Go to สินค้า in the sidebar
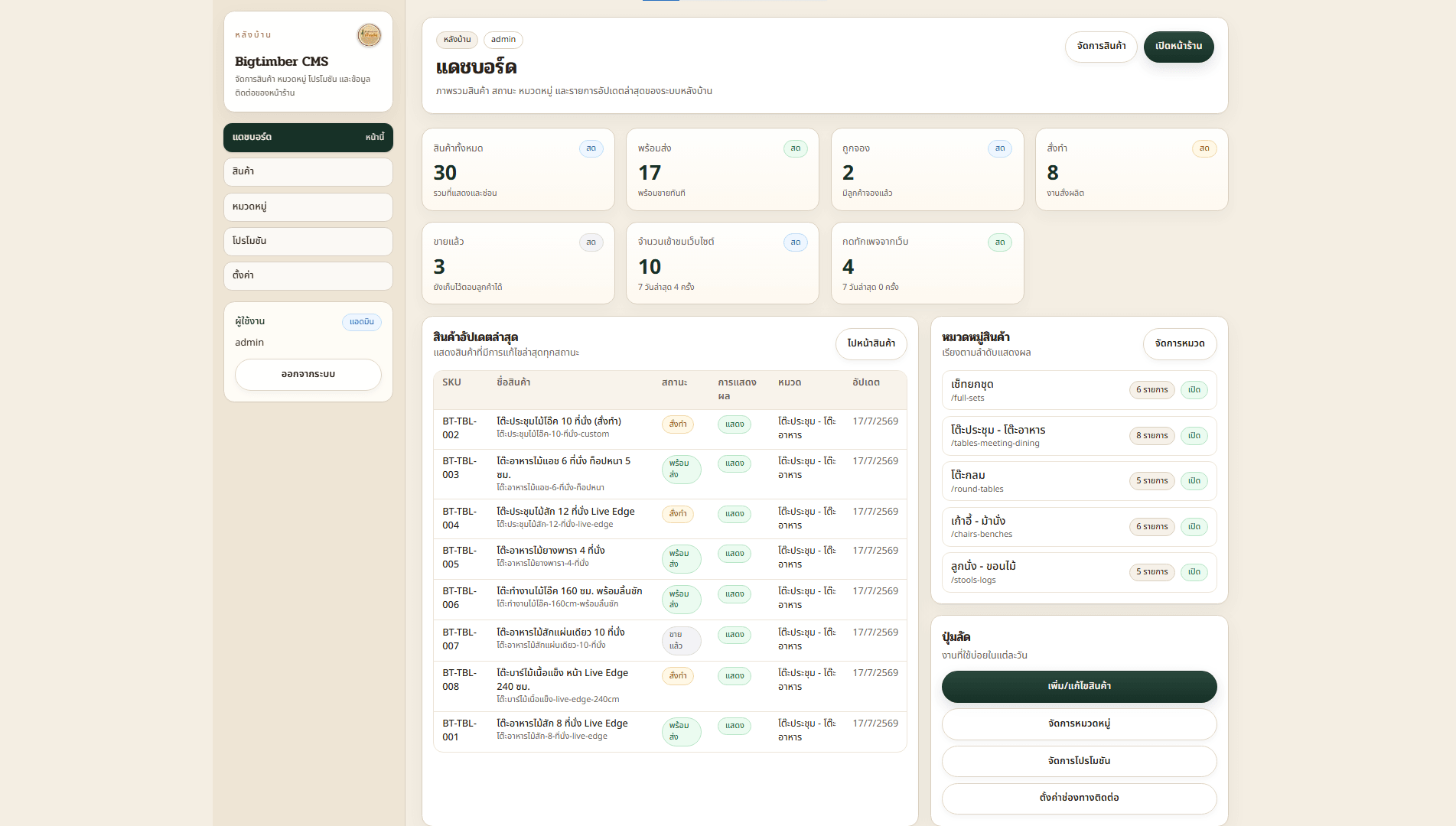Viewport: 1456px width, 826px height. pos(308,172)
